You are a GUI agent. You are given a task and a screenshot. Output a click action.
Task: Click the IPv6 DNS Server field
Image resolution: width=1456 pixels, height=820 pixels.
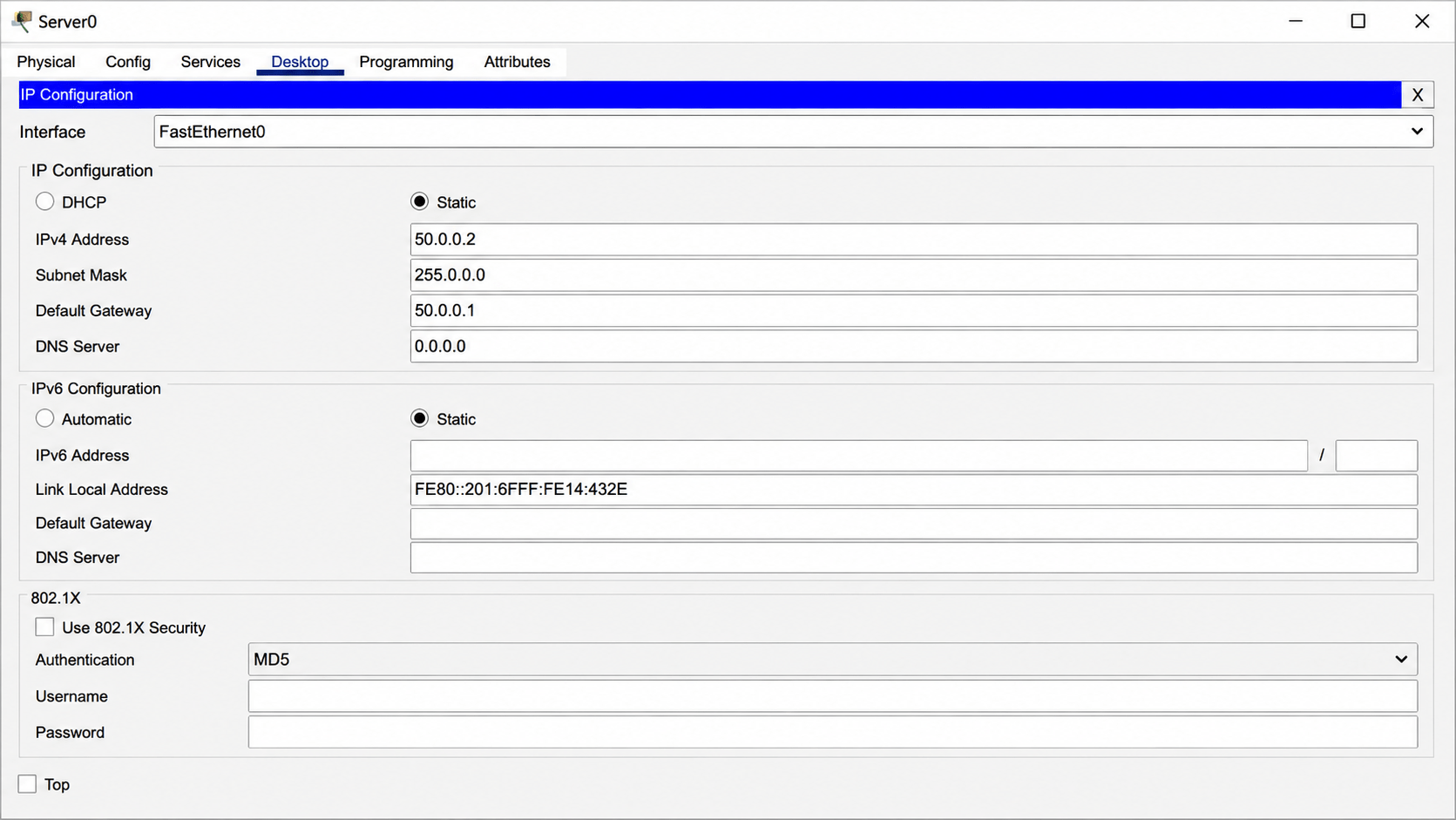[x=913, y=558]
